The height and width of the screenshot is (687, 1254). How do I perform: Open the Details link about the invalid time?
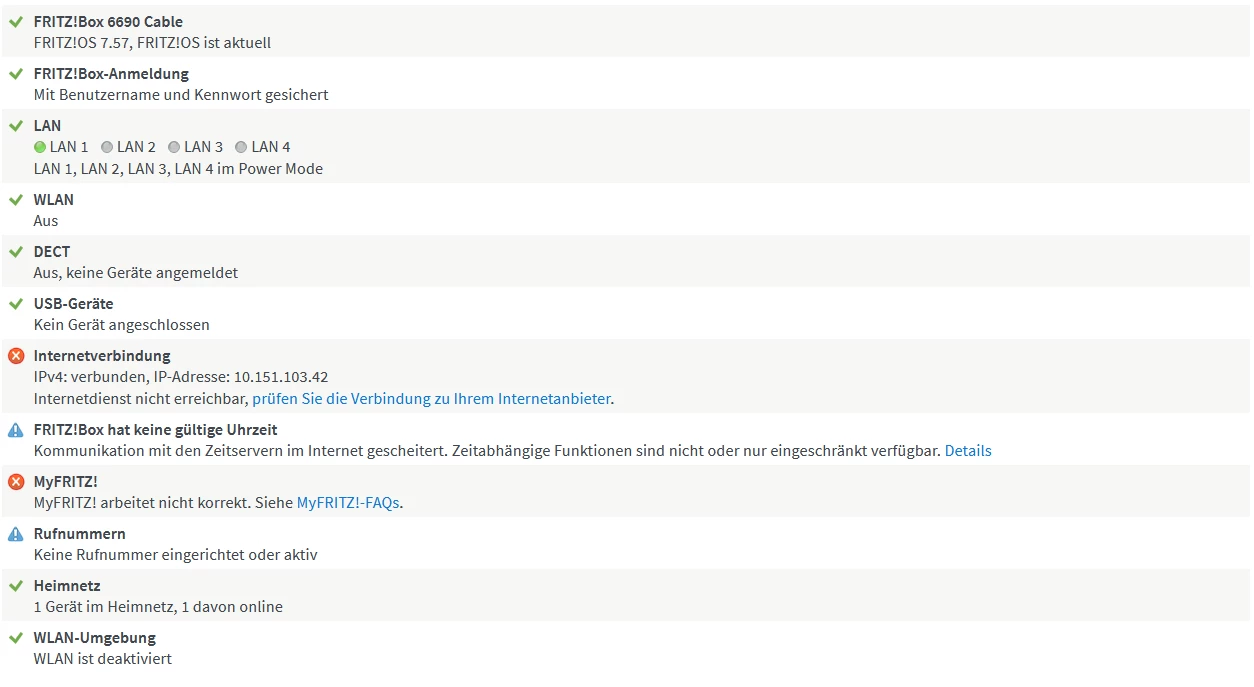[968, 450]
